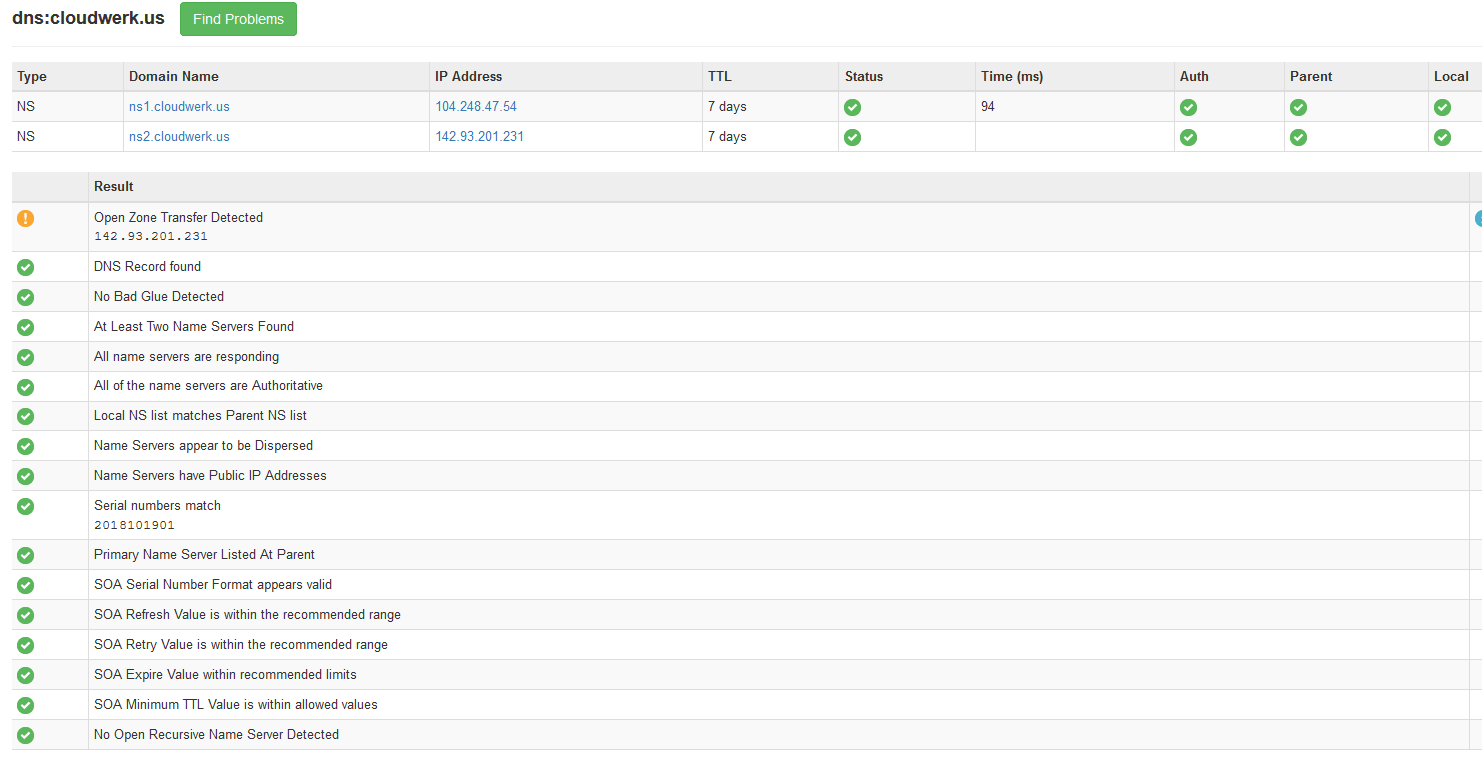The width and height of the screenshot is (1482, 764).
Task: Click check icon for No Open Recursive Name Server
Action: pyautogui.click(x=26, y=735)
